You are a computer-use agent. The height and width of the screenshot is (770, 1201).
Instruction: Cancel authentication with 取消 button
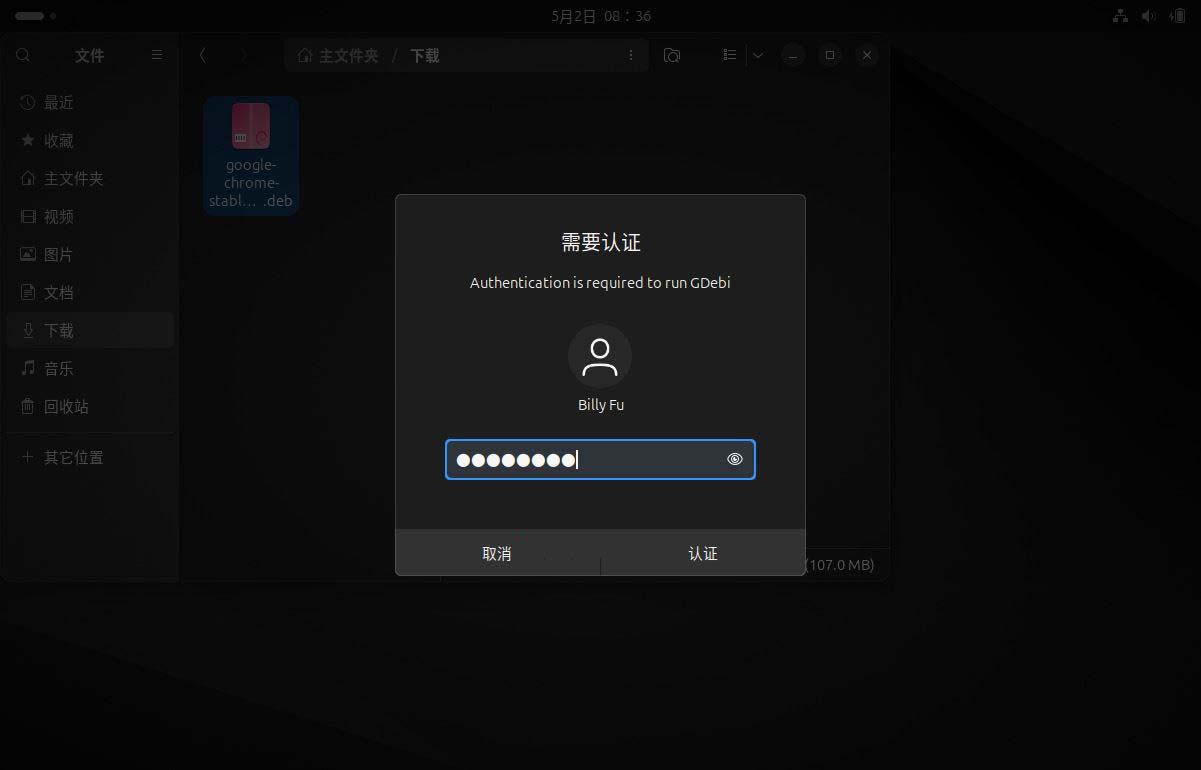point(497,552)
